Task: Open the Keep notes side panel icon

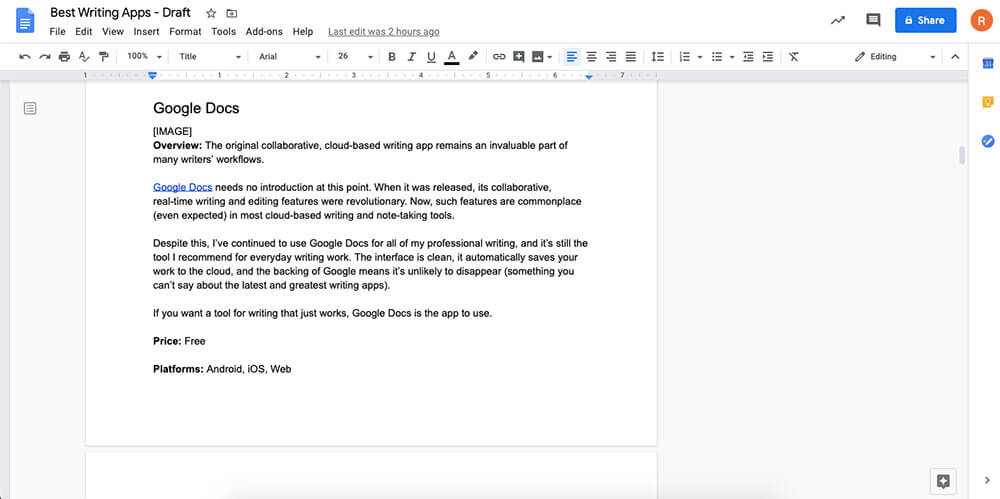Action: click(x=988, y=101)
